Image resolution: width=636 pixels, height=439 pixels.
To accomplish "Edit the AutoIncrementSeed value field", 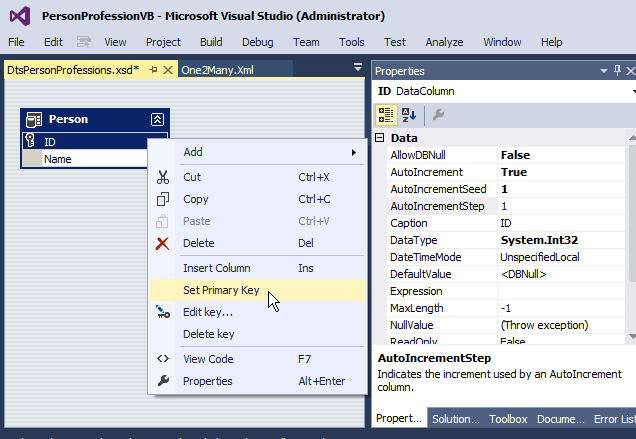I will tap(561, 189).
